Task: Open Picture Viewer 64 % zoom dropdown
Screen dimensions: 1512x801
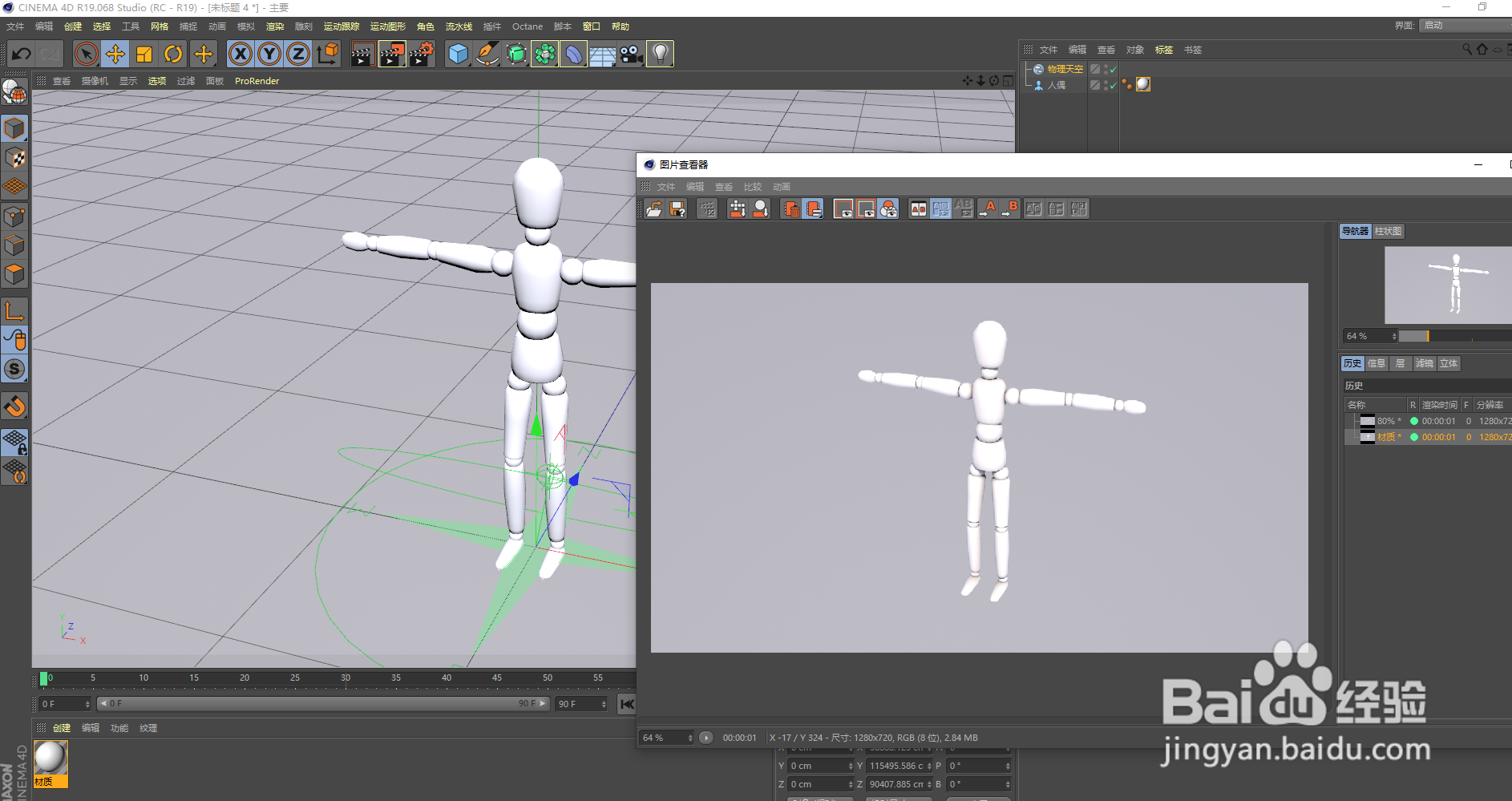Action: click(667, 738)
